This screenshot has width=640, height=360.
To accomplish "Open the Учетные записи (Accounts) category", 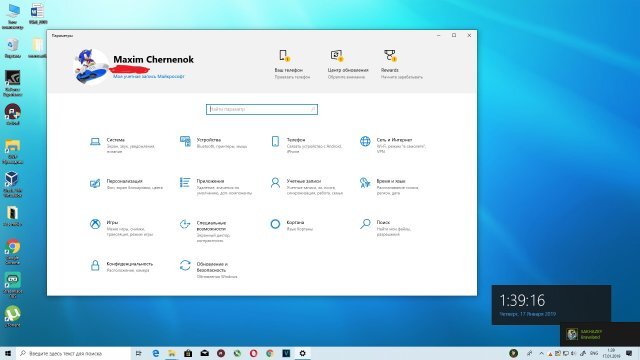I will click(306, 187).
